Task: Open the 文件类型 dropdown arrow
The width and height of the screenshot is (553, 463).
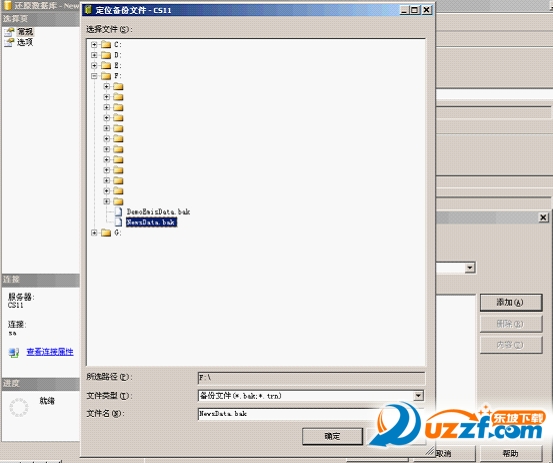Action: tap(418, 396)
